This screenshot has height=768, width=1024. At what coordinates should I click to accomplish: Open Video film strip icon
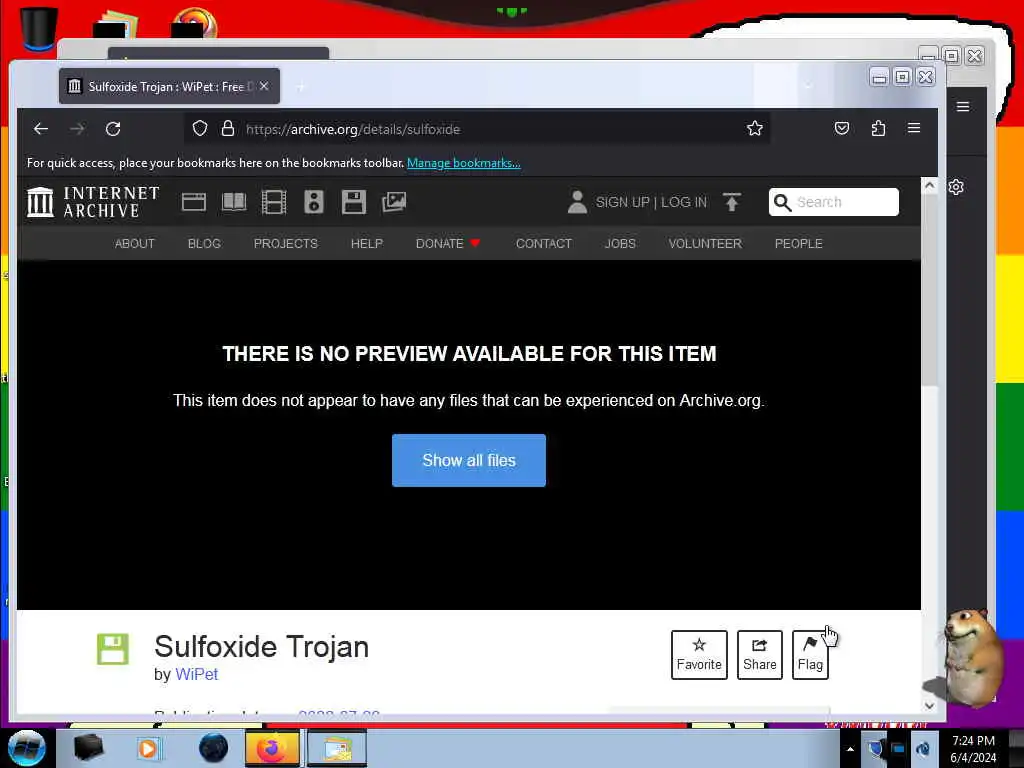274,202
